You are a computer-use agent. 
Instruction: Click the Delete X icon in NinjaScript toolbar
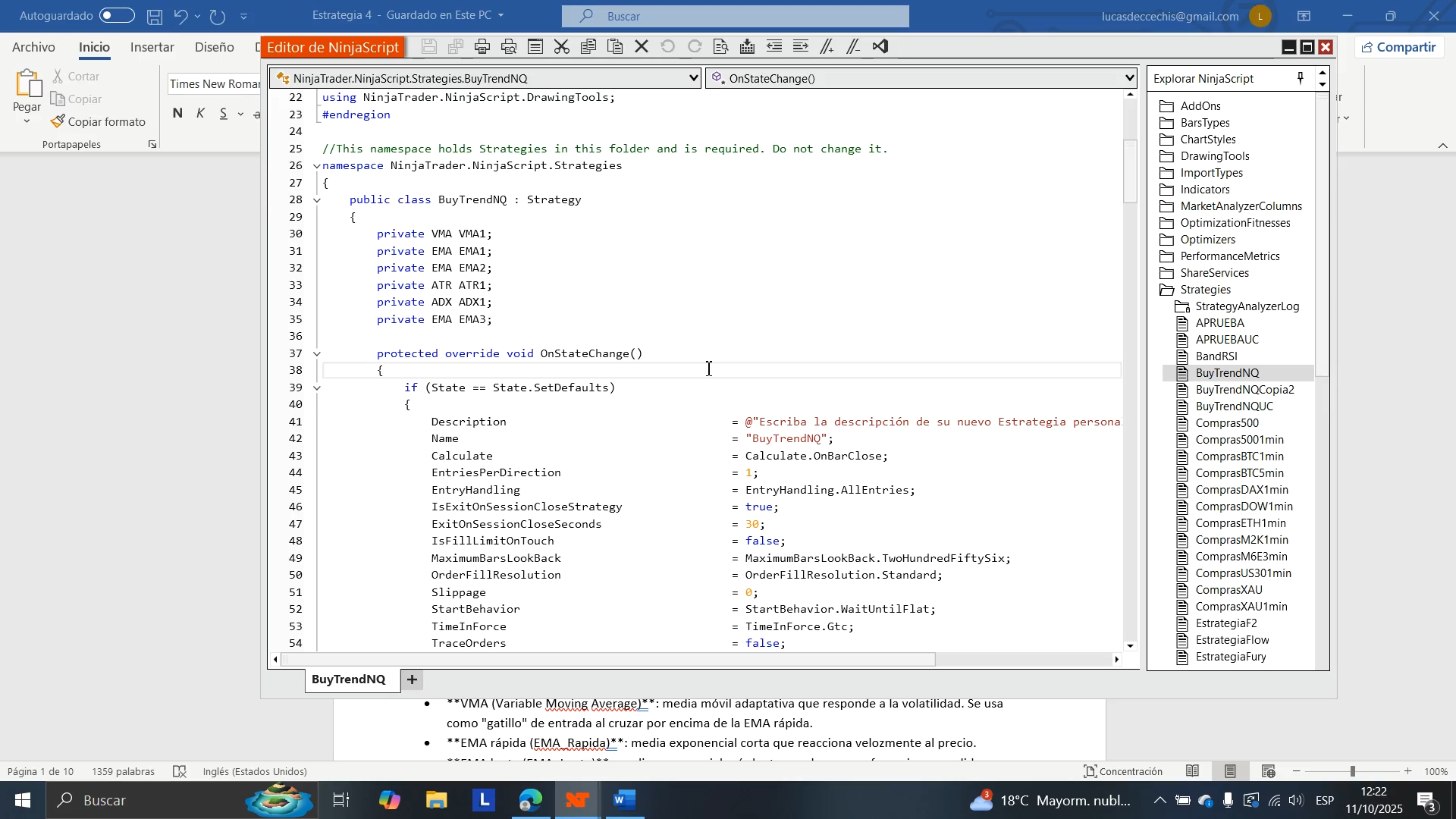642,47
